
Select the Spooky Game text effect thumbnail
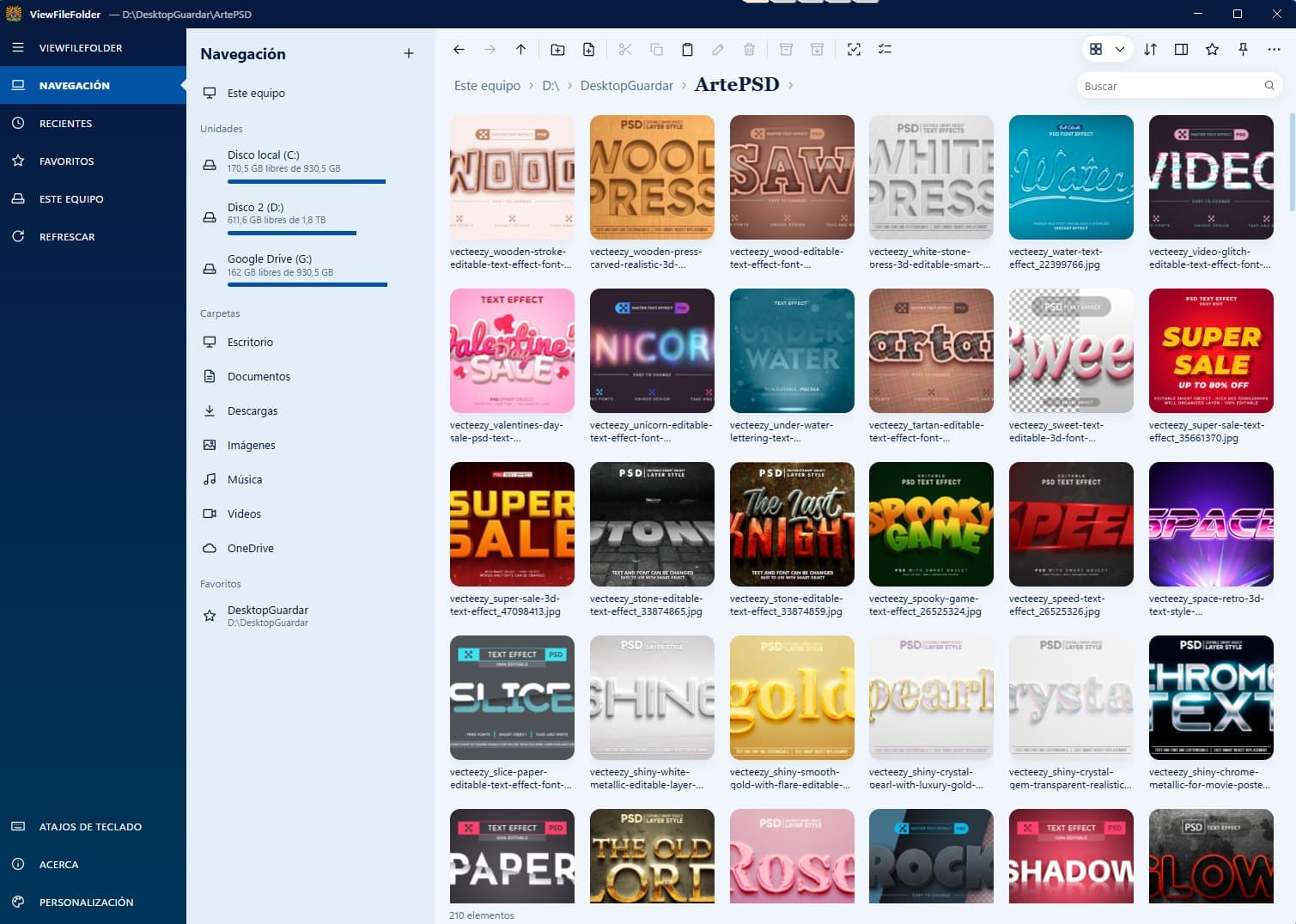pyautogui.click(x=931, y=525)
